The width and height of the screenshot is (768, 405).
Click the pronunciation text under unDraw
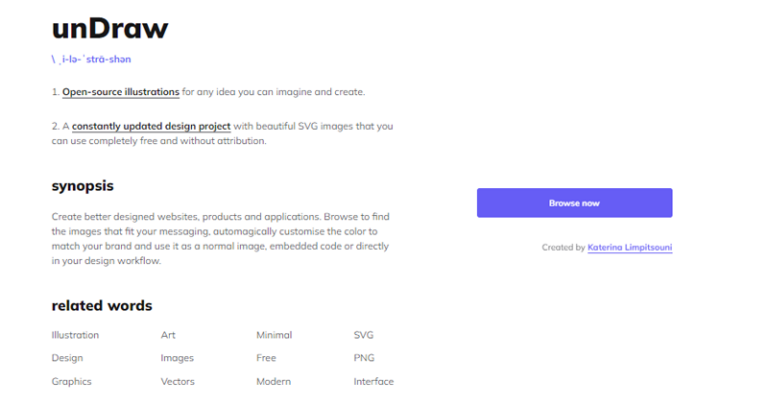click(x=91, y=59)
